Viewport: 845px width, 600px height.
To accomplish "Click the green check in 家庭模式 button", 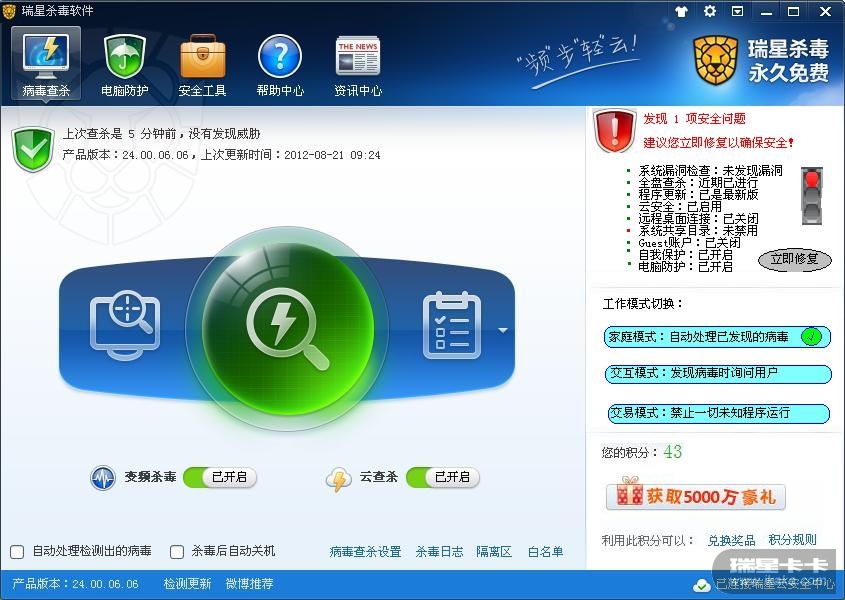I will point(811,337).
